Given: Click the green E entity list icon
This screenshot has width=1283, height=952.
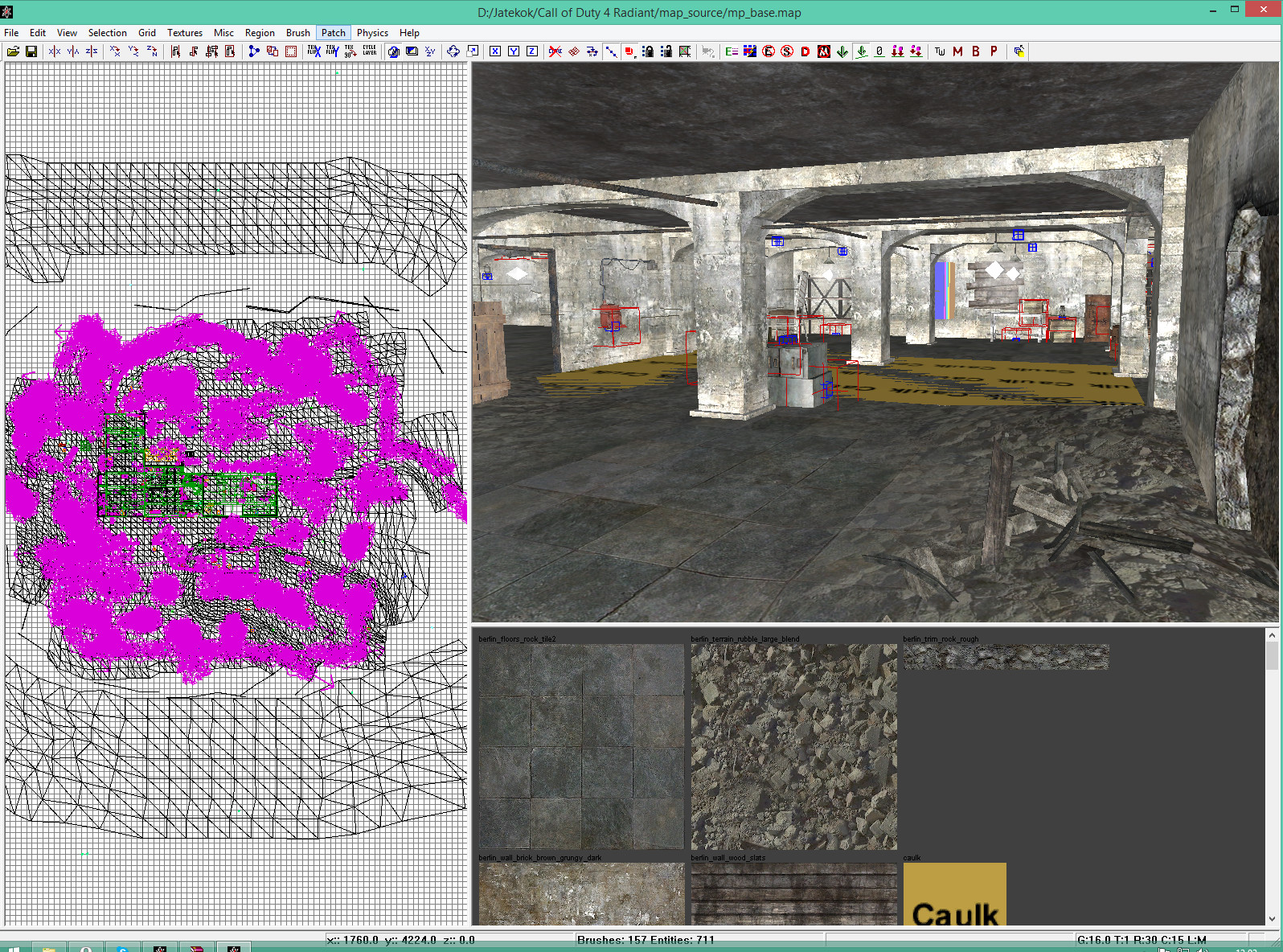Looking at the screenshot, I should (x=732, y=51).
